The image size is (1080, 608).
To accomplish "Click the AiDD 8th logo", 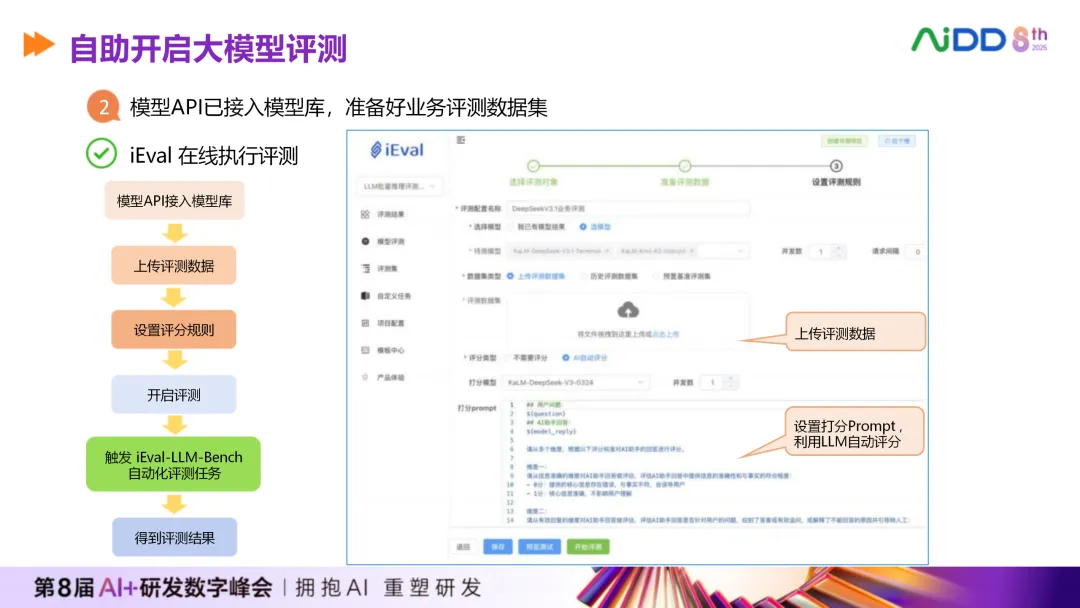I will click(x=980, y=40).
